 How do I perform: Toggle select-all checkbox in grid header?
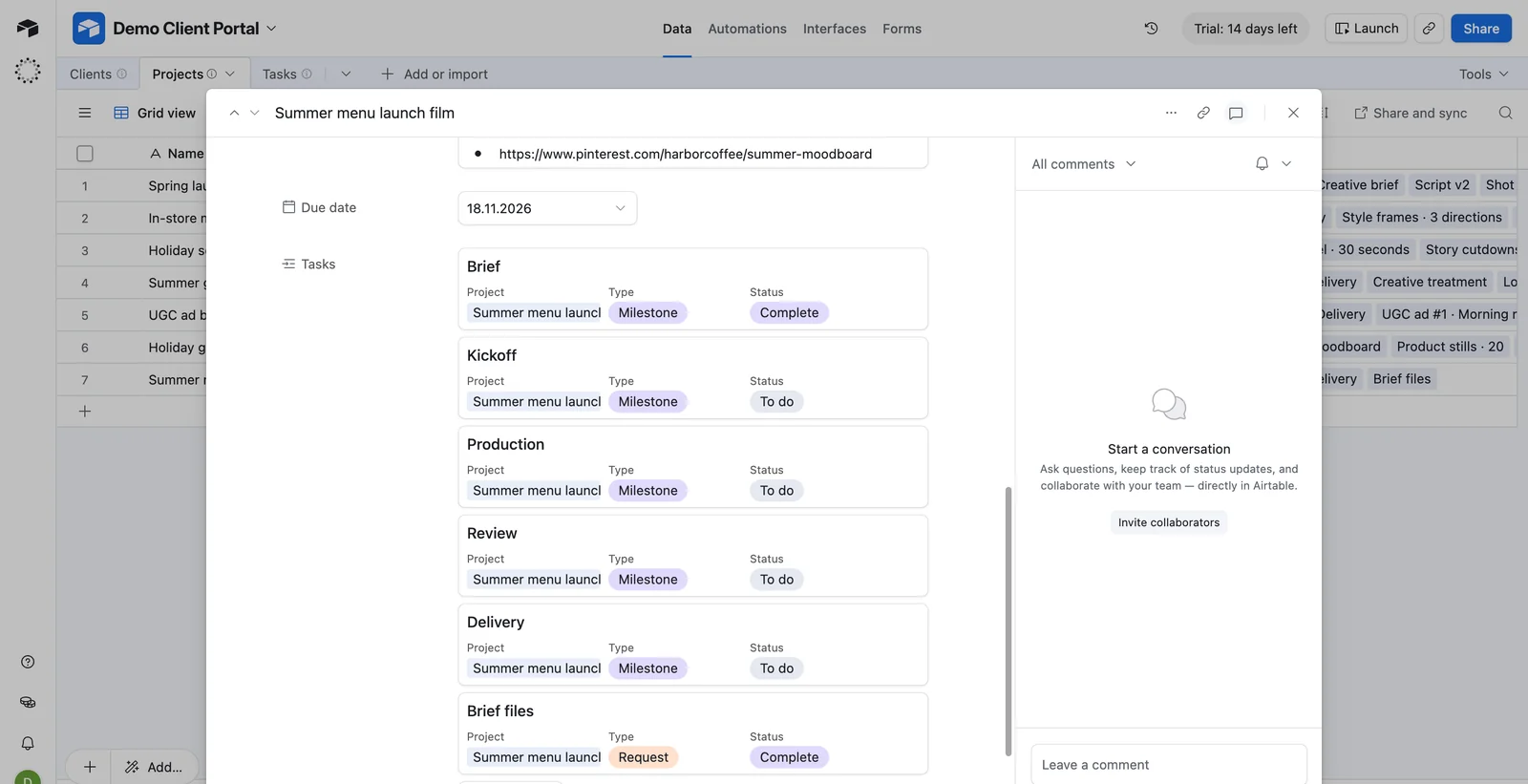85,154
